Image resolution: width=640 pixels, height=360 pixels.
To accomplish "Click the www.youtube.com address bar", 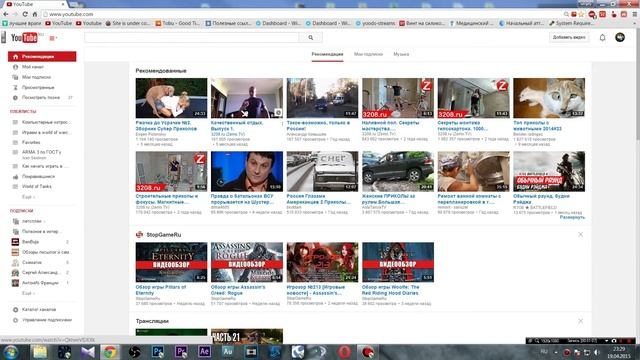I will 302,14.
